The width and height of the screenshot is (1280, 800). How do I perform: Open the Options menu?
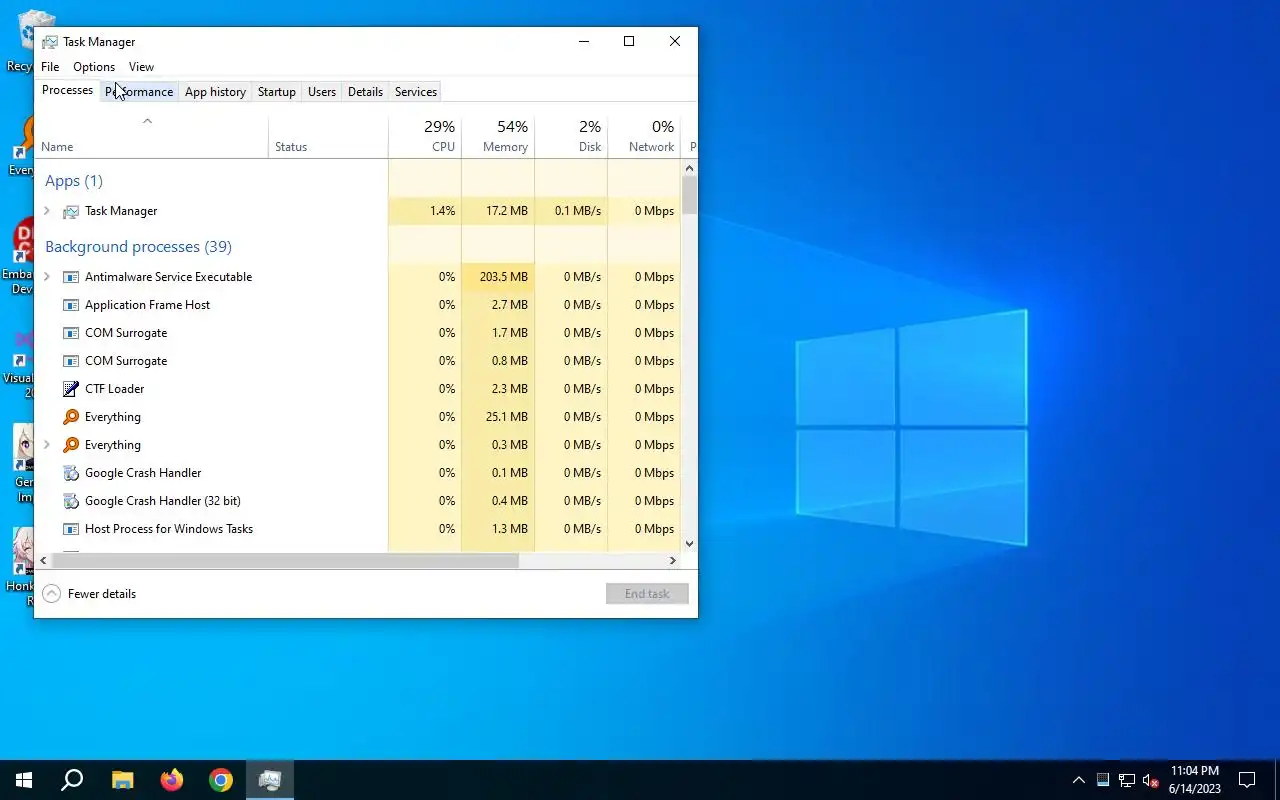94,67
